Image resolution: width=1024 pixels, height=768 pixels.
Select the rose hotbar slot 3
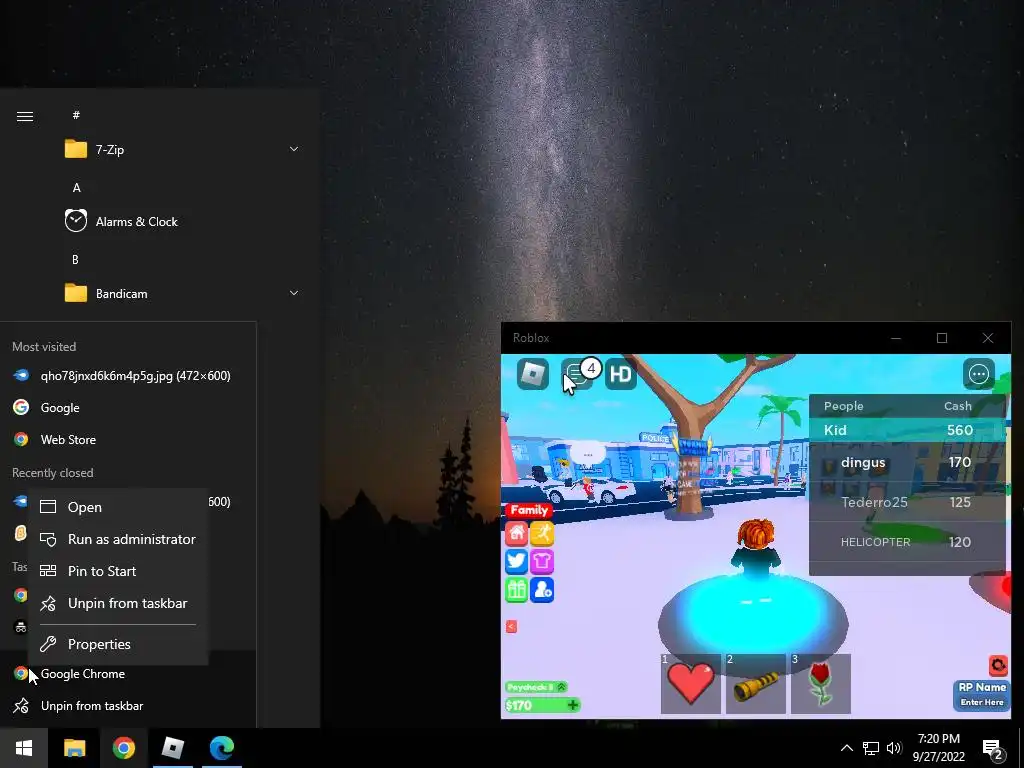821,684
